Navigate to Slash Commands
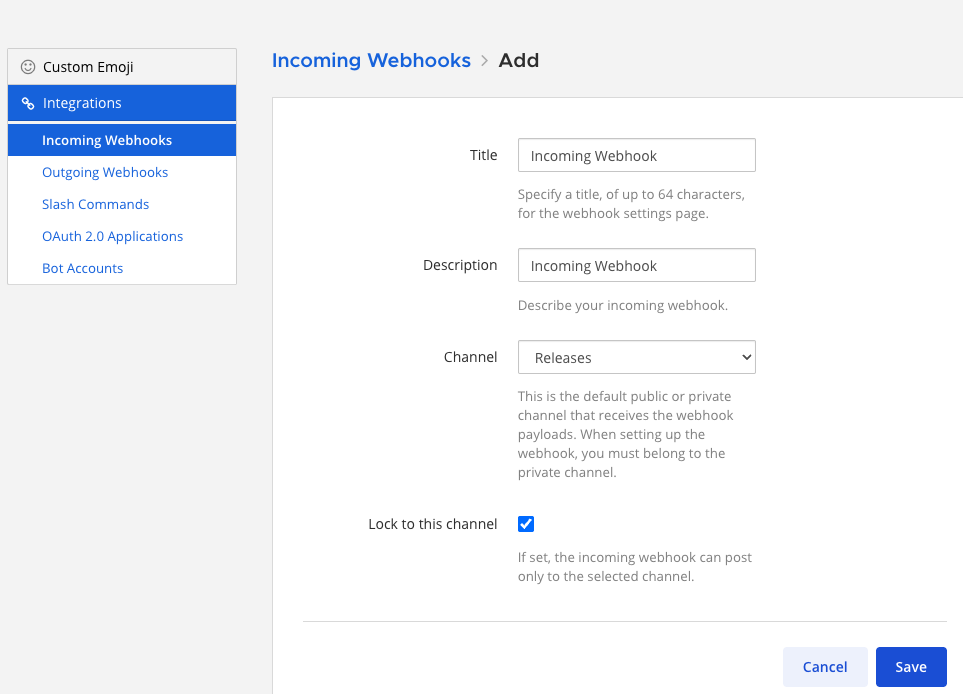963x694 pixels. click(x=95, y=204)
